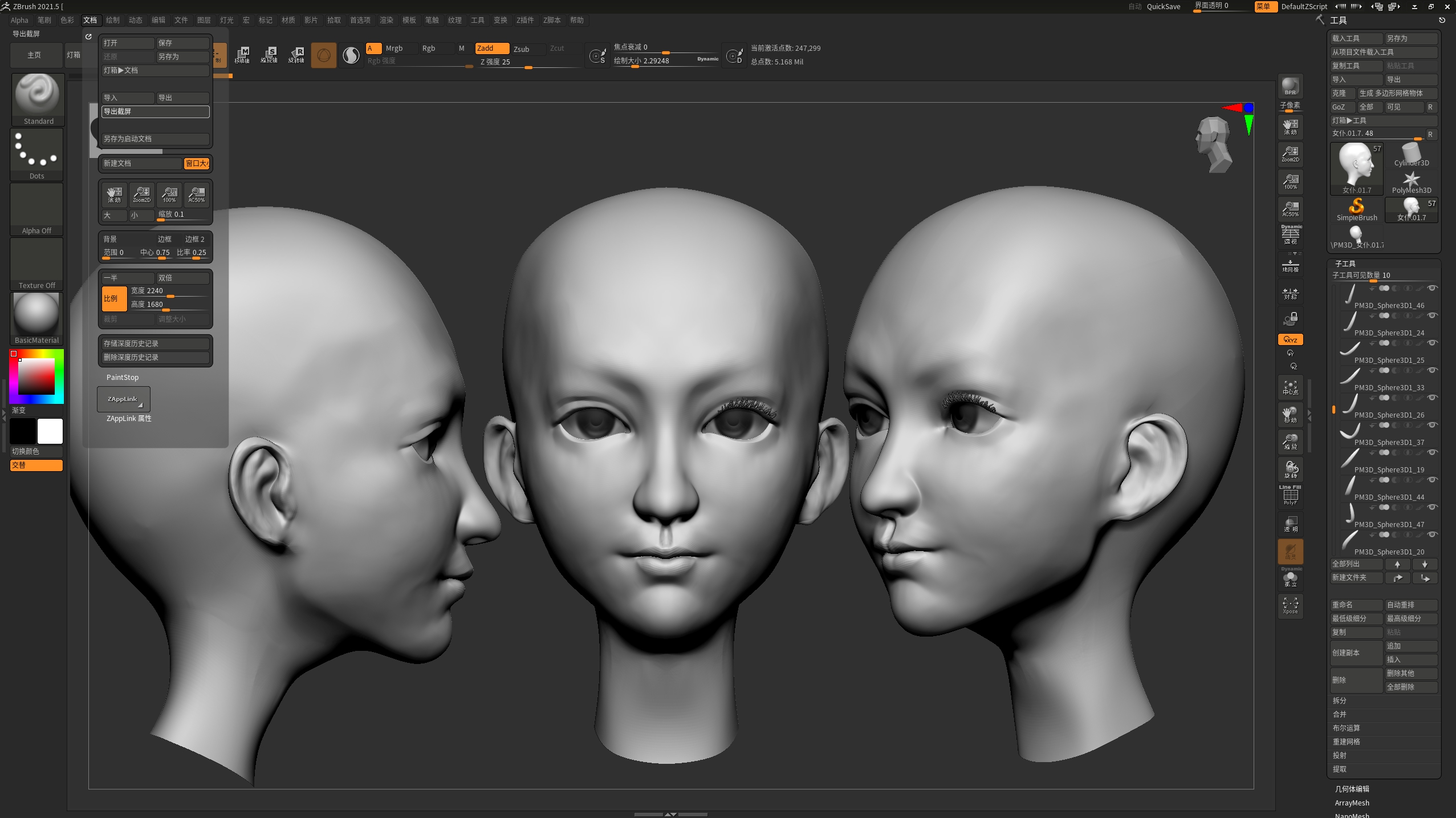
Task: Select the Zoom2D icon in right shelf
Action: (1290, 154)
